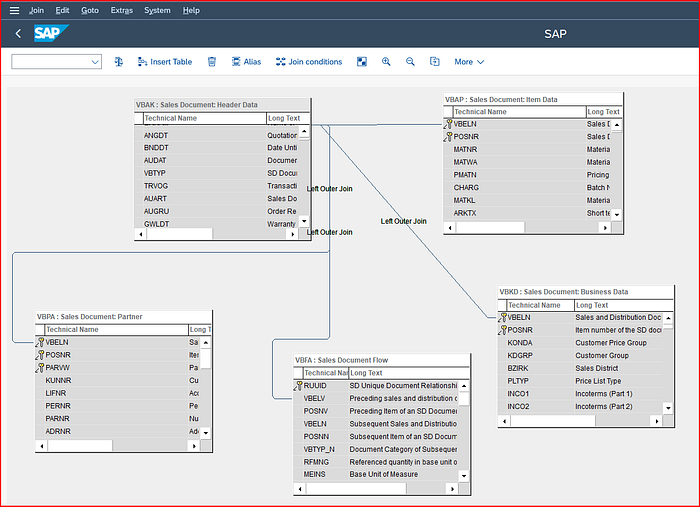Click scroll-right arrow in VBAP table
This screenshot has height=507, width=700.
click(x=605, y=228)
